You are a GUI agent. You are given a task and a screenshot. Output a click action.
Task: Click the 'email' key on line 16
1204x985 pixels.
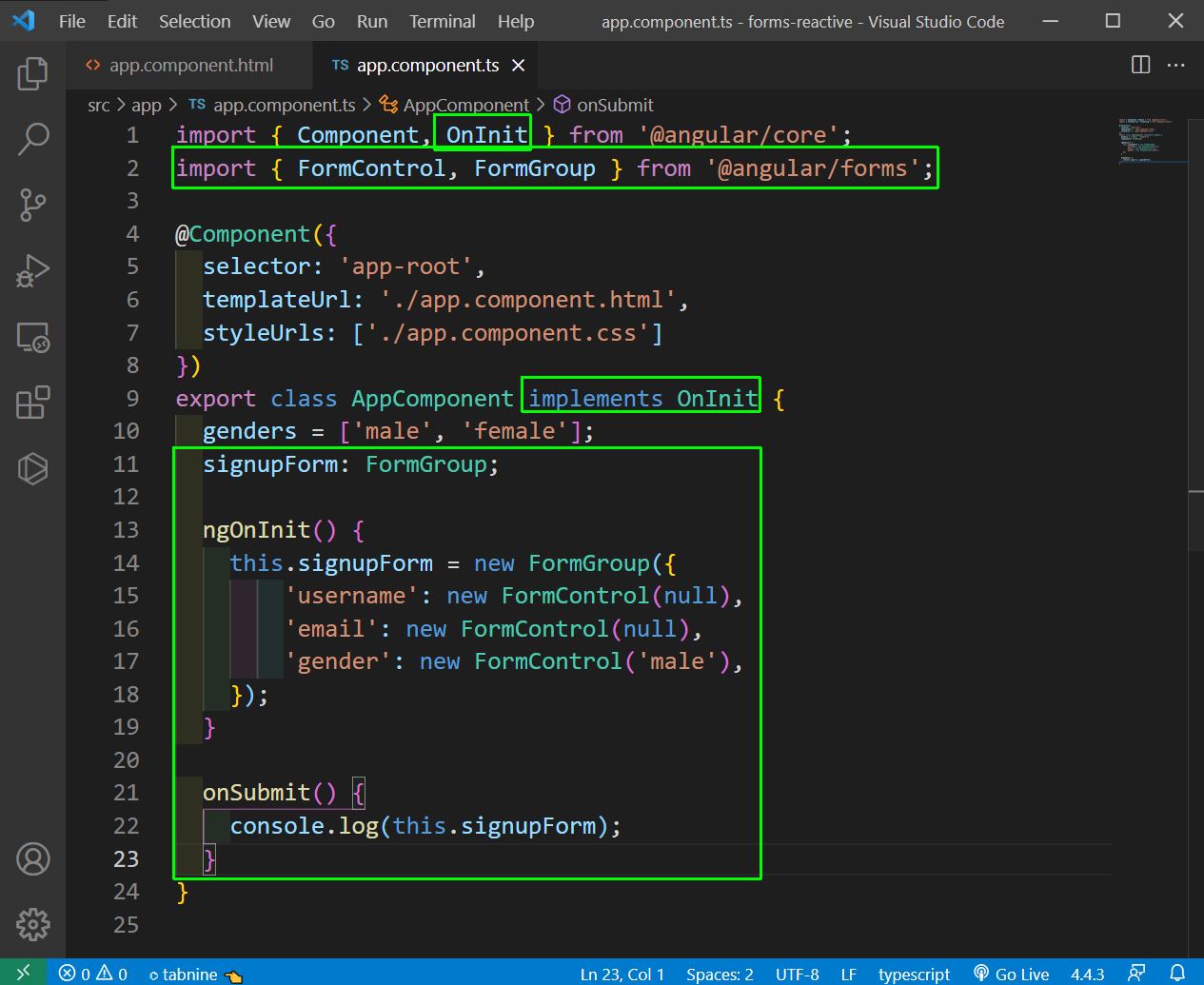[x=331, y=629]
